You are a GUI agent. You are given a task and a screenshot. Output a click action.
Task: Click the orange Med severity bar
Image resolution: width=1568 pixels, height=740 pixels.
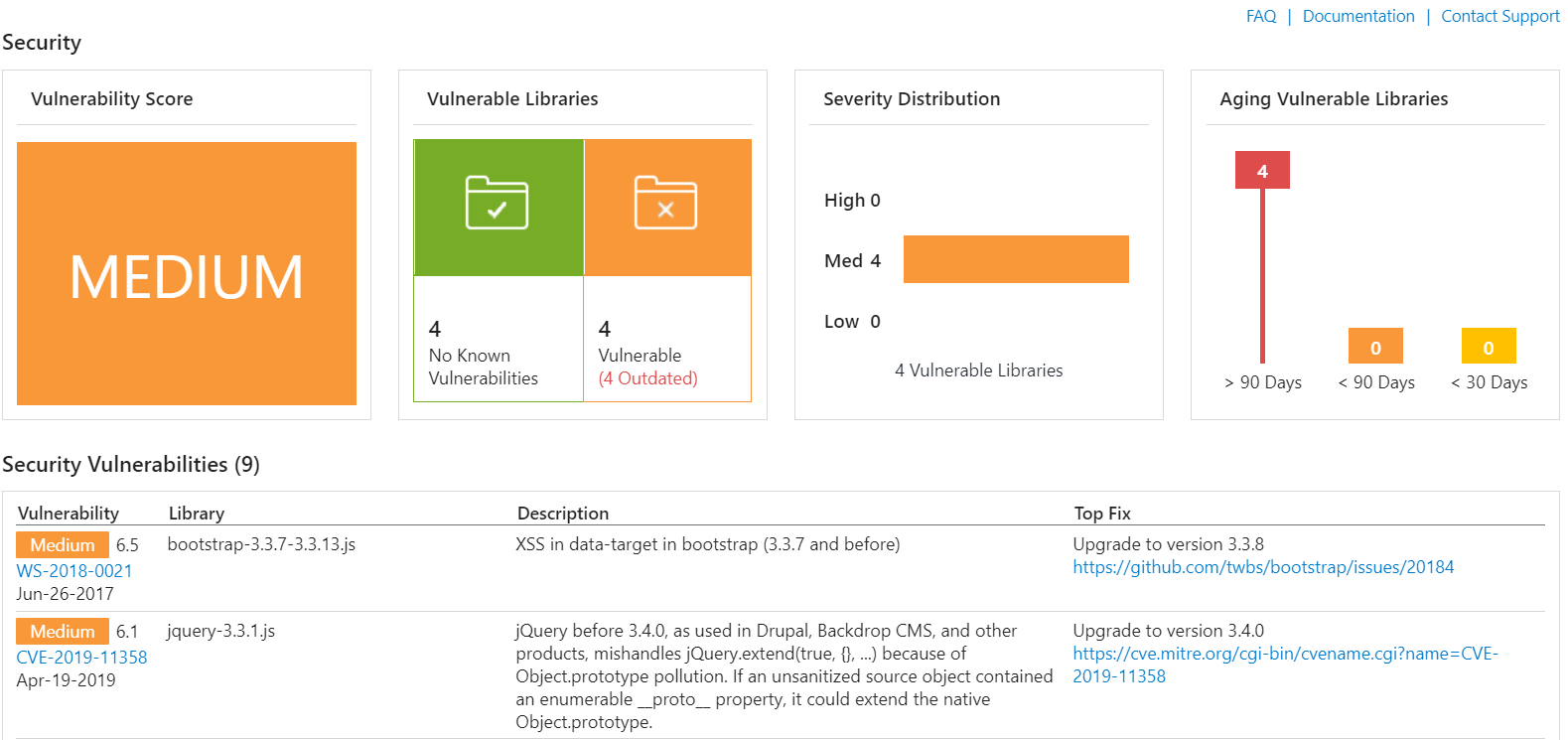pos(1016,259)
